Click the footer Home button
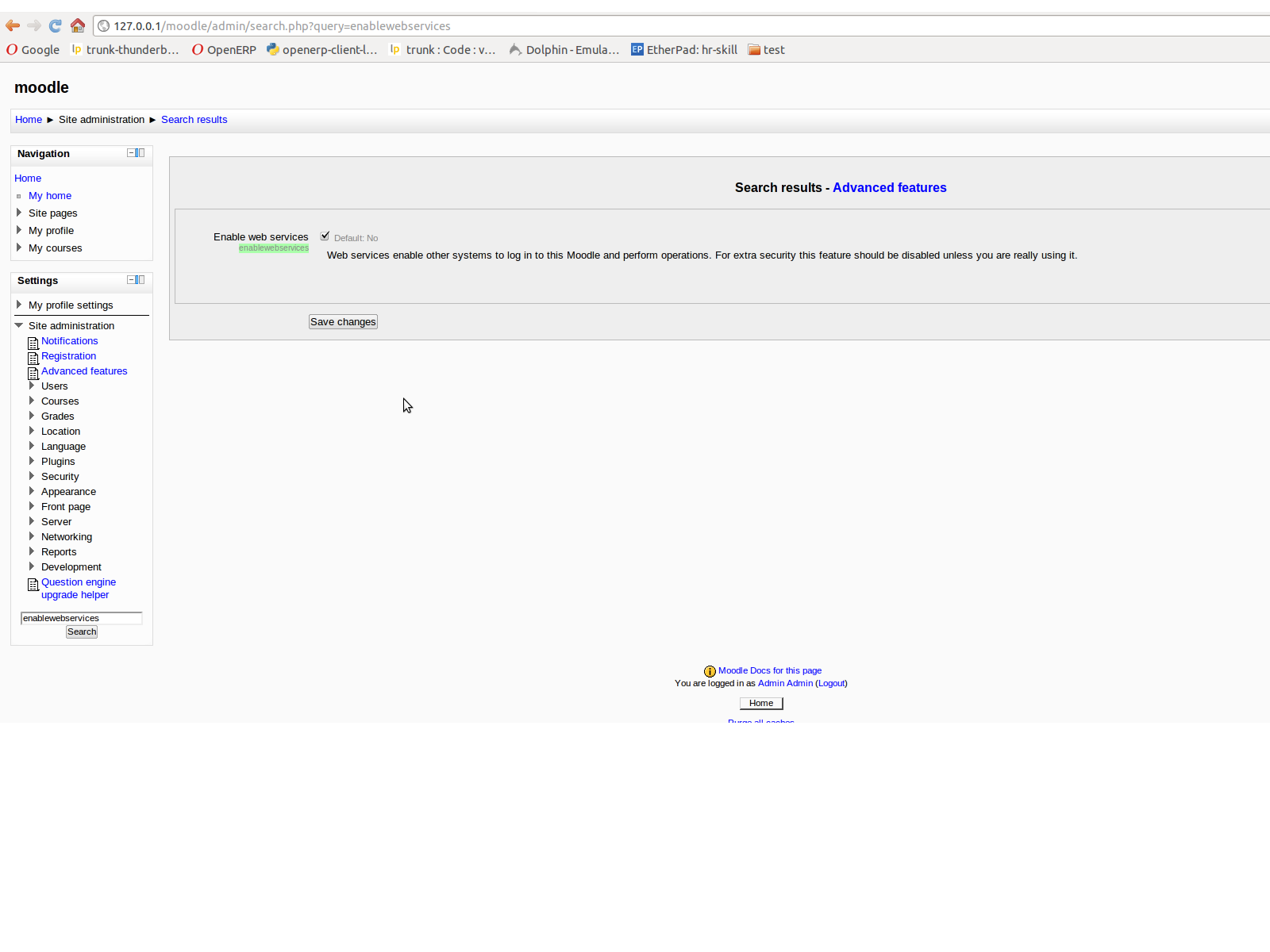 coord(761,704)
